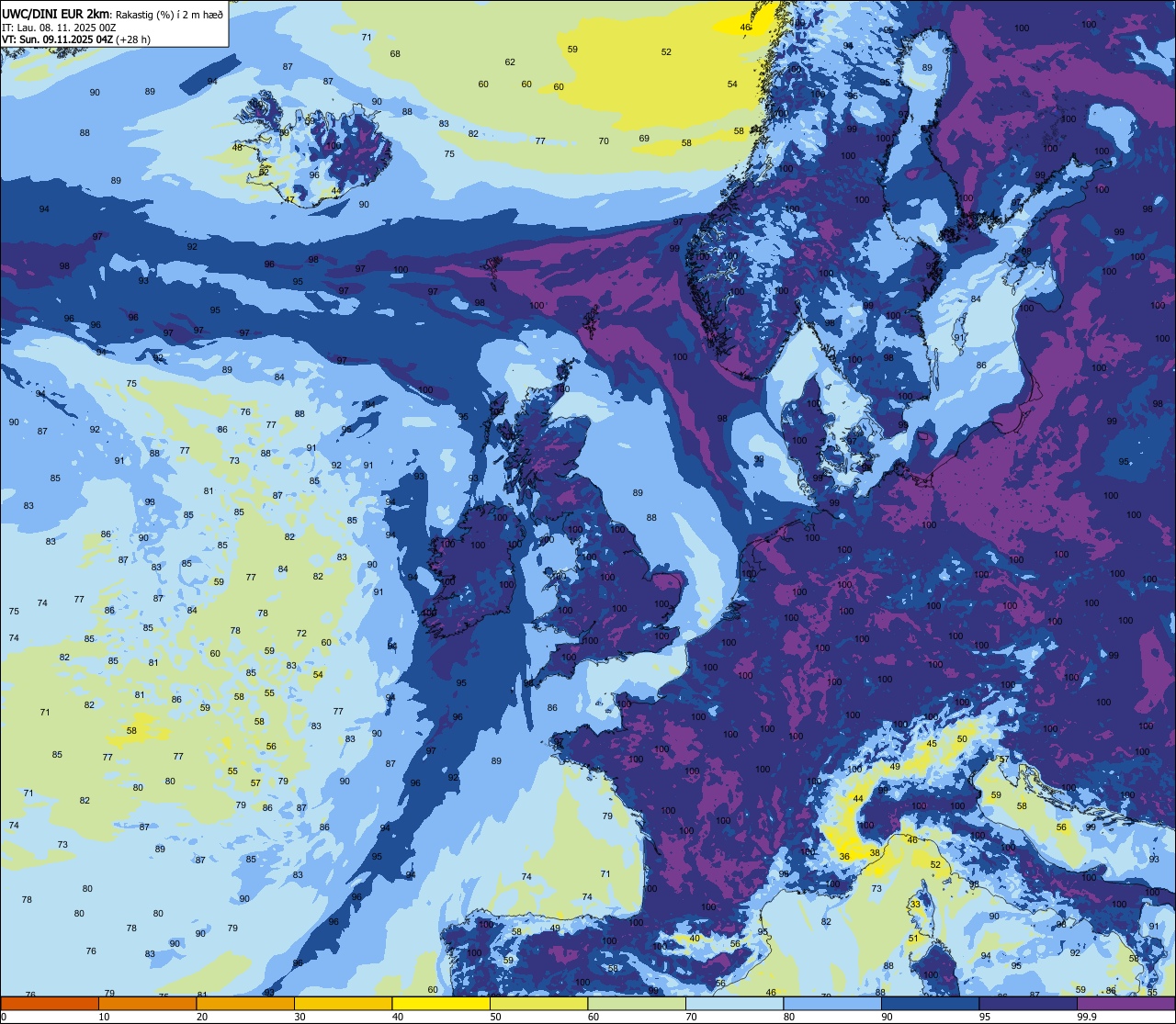Screen dimensions: 1176x1024
Task: Click the 69 value in the Norwegian Sea
Action: click(644, 139)
